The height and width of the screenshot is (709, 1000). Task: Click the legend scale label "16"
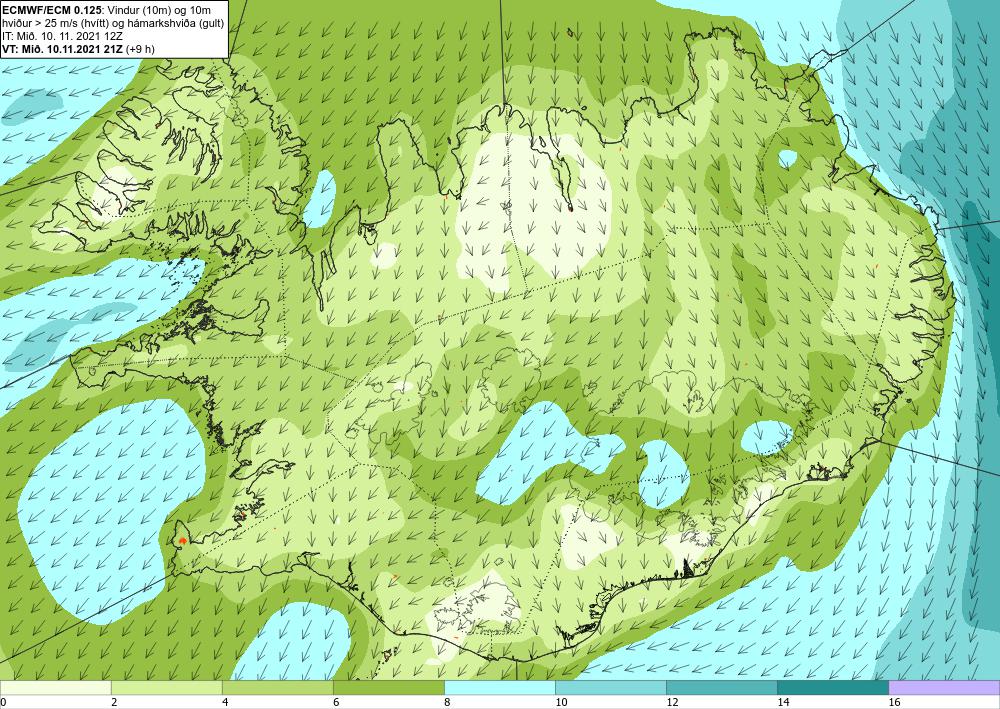(894, 703)
